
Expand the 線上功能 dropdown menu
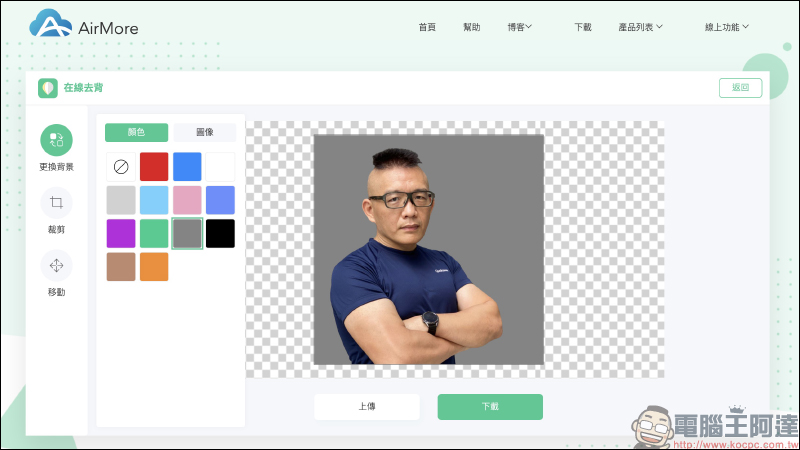[x=726, y=27]
